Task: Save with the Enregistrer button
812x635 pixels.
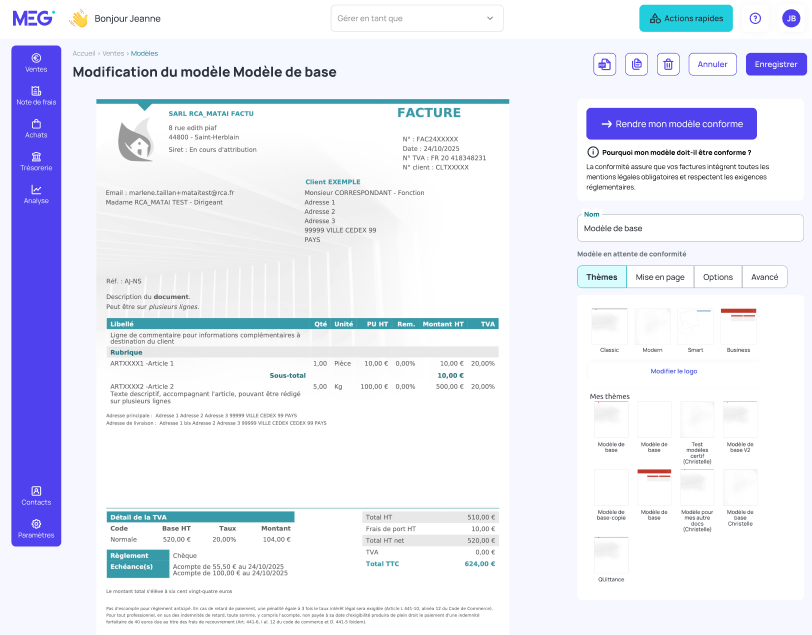Action: pyautogui.click(x=776, y=64)
